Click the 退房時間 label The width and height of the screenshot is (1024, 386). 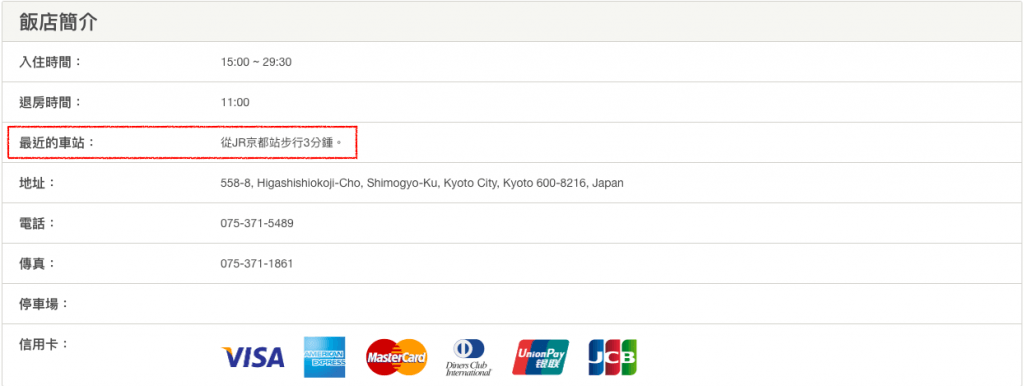pyautogui.click(x=50, y=103)
